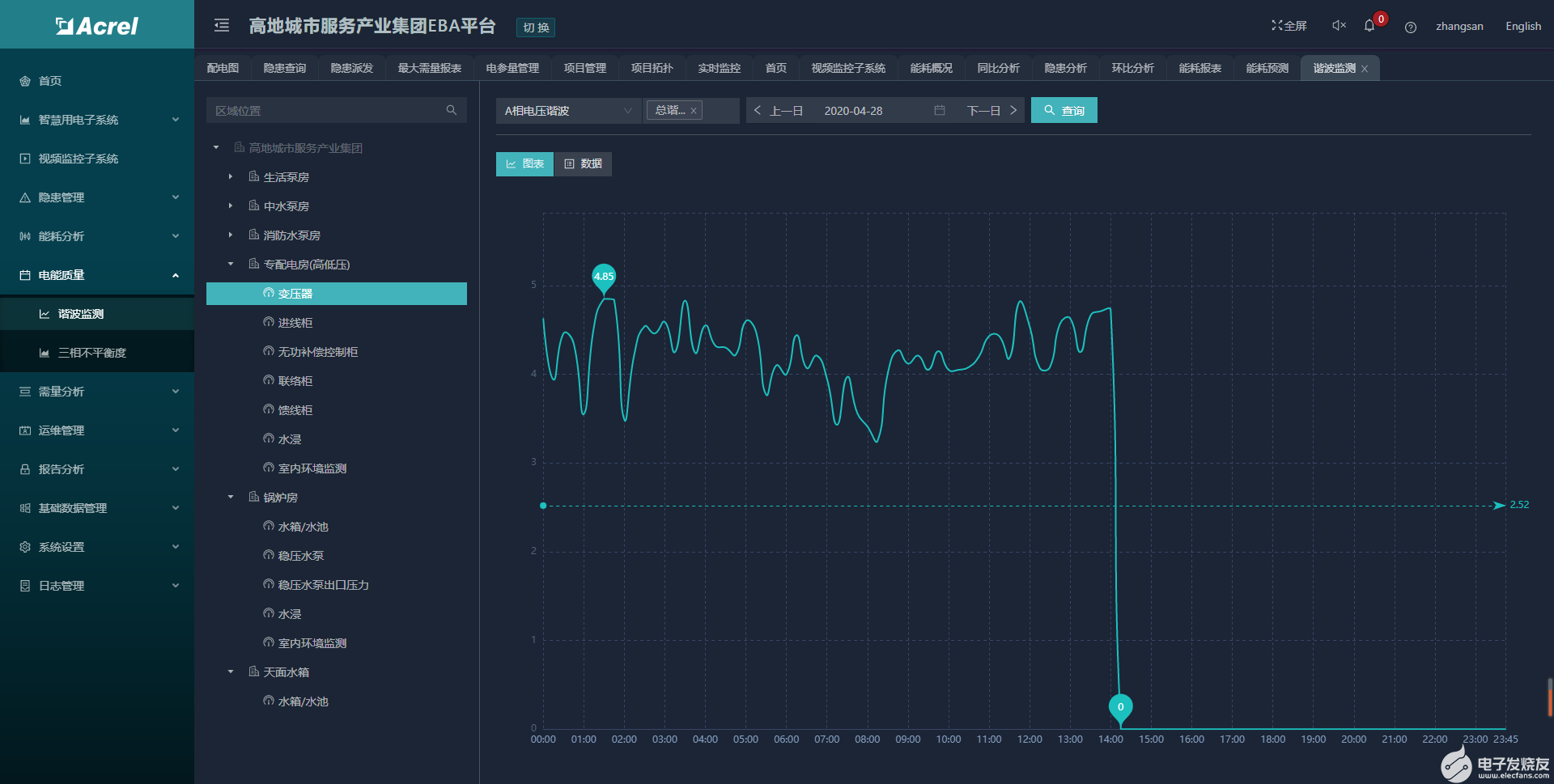Open zhangsan user menu
Image resolution: width=1554 pixels, height=784 pixels.
(1459, 27)
